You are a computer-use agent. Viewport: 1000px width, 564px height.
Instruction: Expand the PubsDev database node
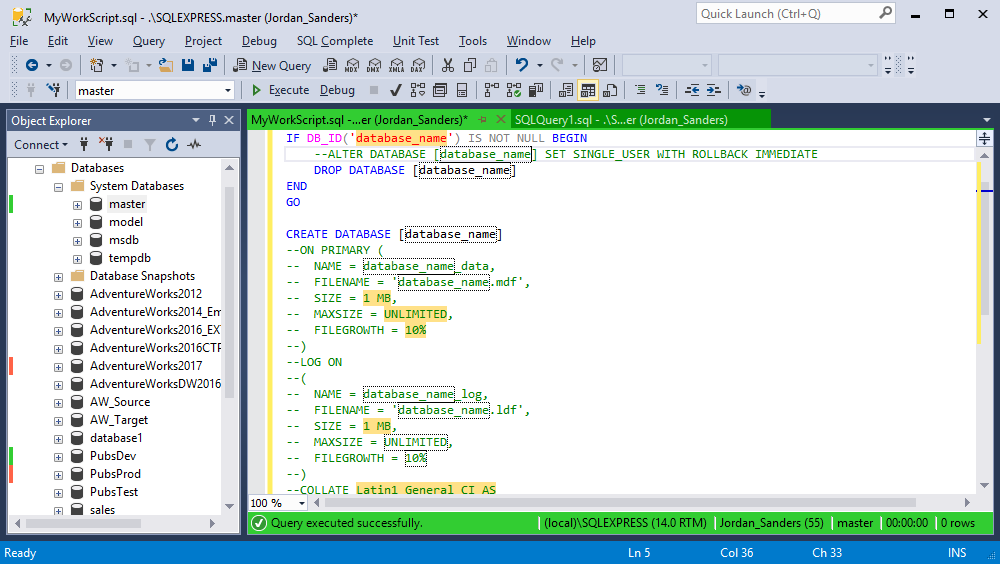click(x=59, y=457)
